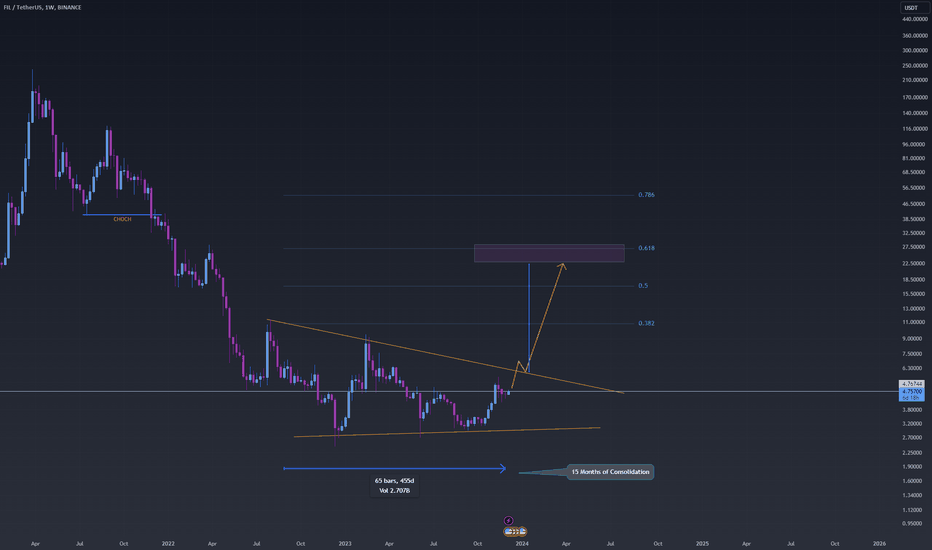Screen dimensions: 932x550
Task: Click the 2023 label on time axis
Action: 343,543
